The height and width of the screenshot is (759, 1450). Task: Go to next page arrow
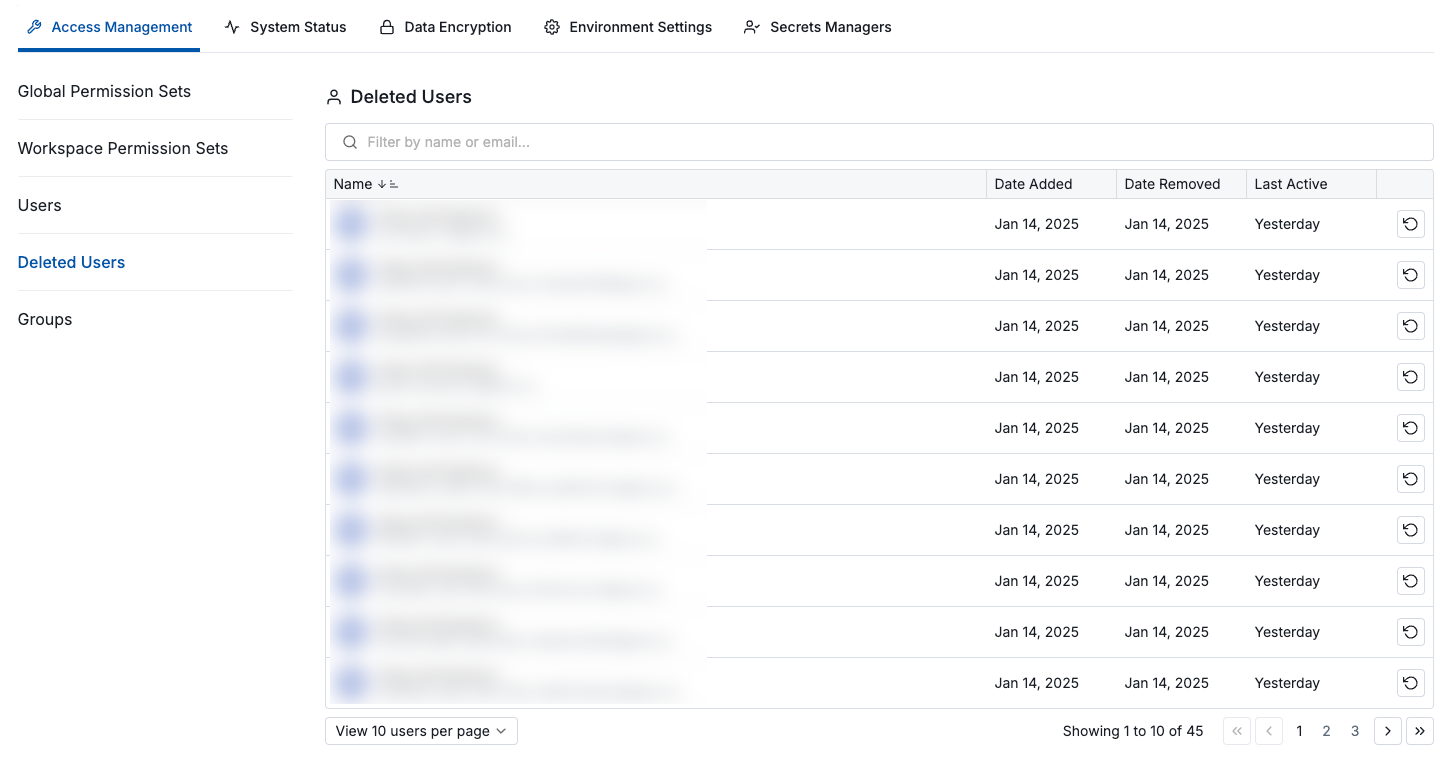(1387, 731)
